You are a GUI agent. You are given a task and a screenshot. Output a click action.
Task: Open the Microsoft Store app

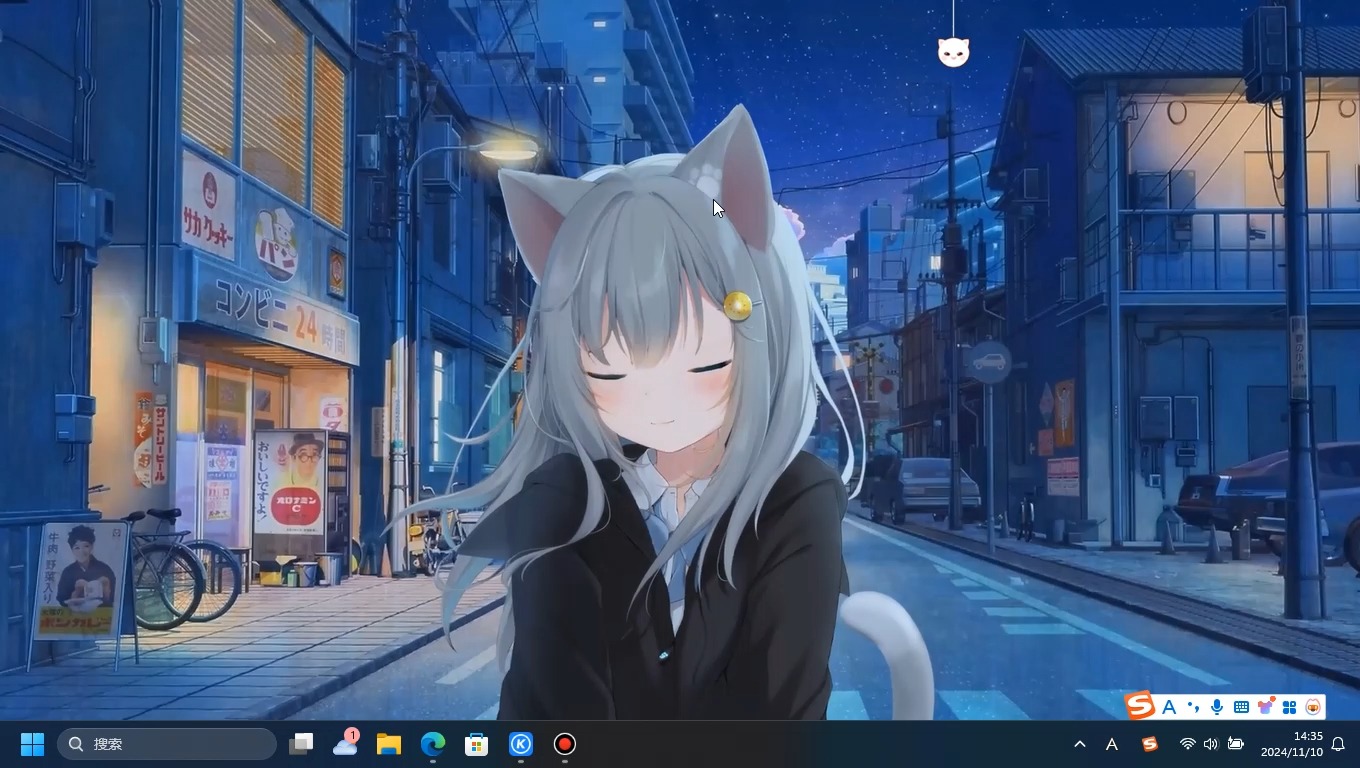point(476,744)
